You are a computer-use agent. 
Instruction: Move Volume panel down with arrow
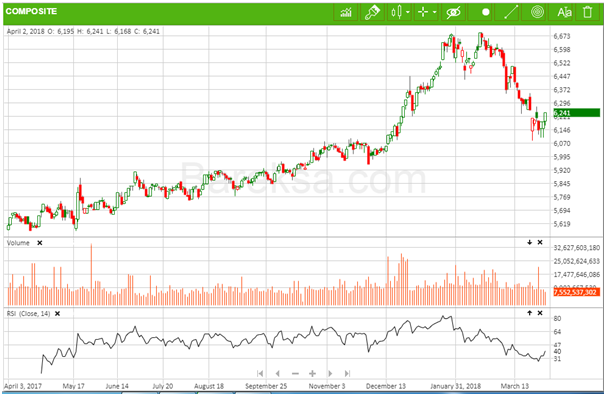(x=529, y=242)
